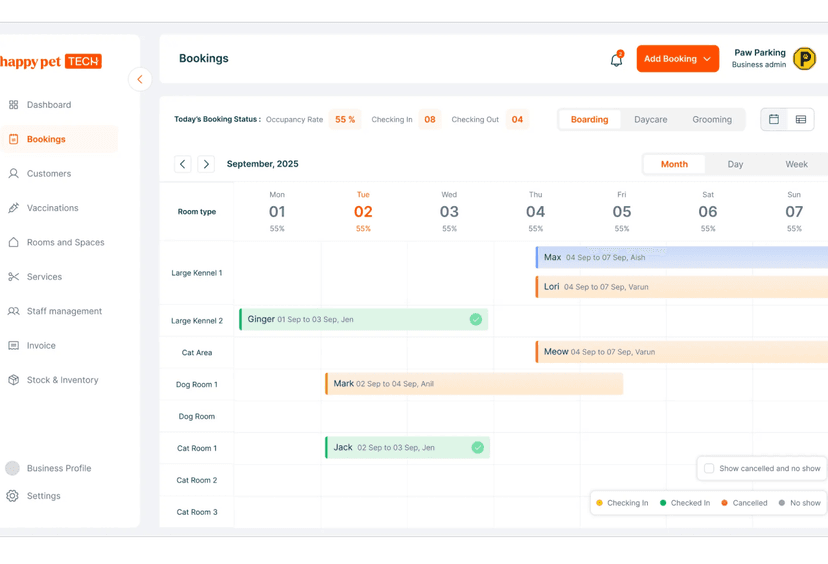Select the Grooming booking type
828x564 pixels.
click(712, 120)
